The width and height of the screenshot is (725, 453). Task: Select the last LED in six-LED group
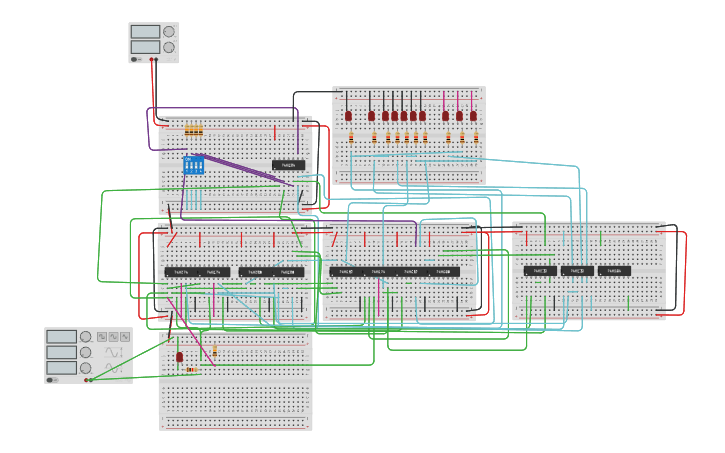click(422, 116)
